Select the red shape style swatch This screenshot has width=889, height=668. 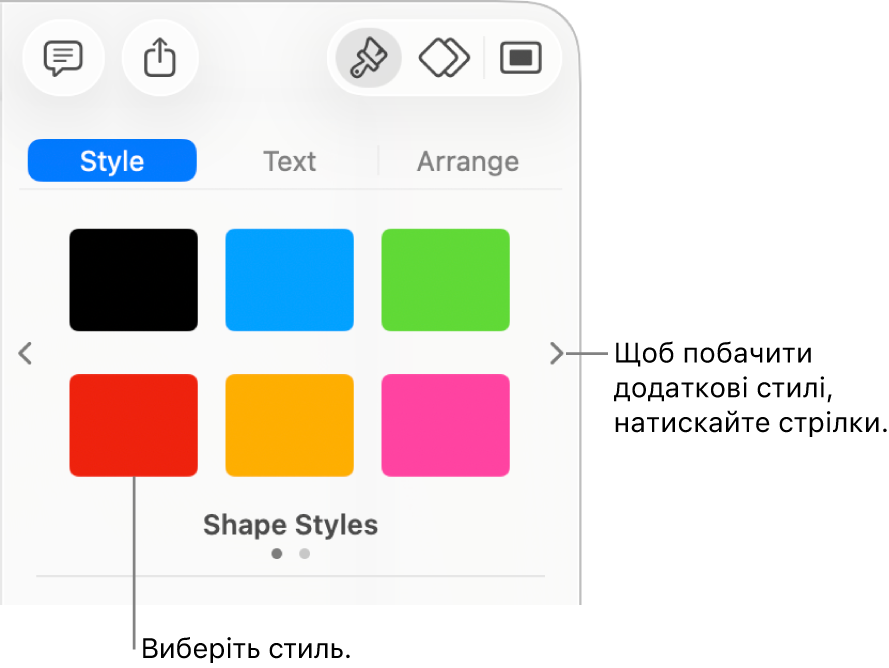point(133,425)
